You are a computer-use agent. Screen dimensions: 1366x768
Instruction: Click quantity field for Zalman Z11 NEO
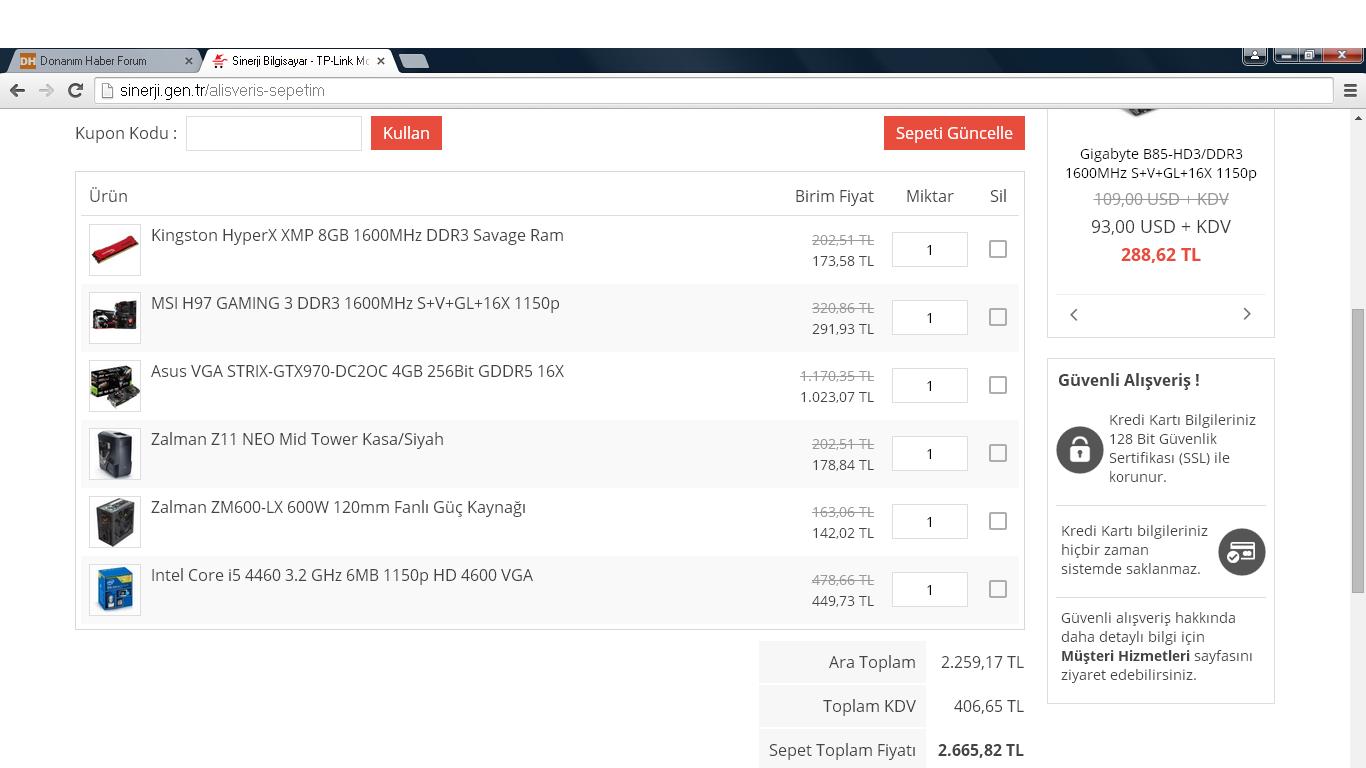(x=930, y=454)
